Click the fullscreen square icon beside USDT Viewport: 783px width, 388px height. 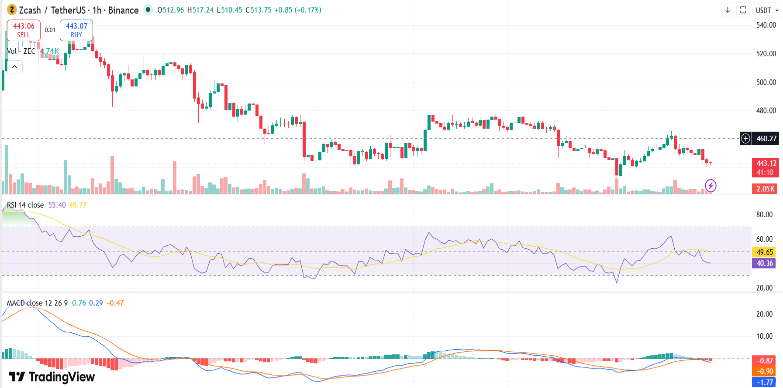point(743,9)
